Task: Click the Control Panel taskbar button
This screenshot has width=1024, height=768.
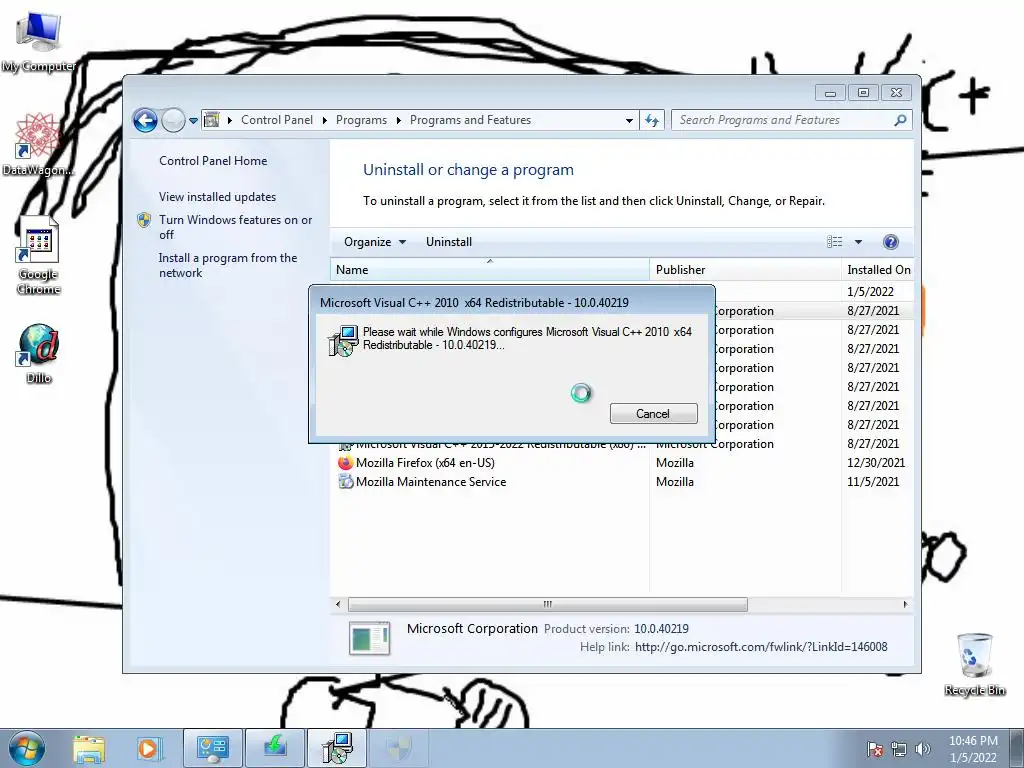Action: 213,748
